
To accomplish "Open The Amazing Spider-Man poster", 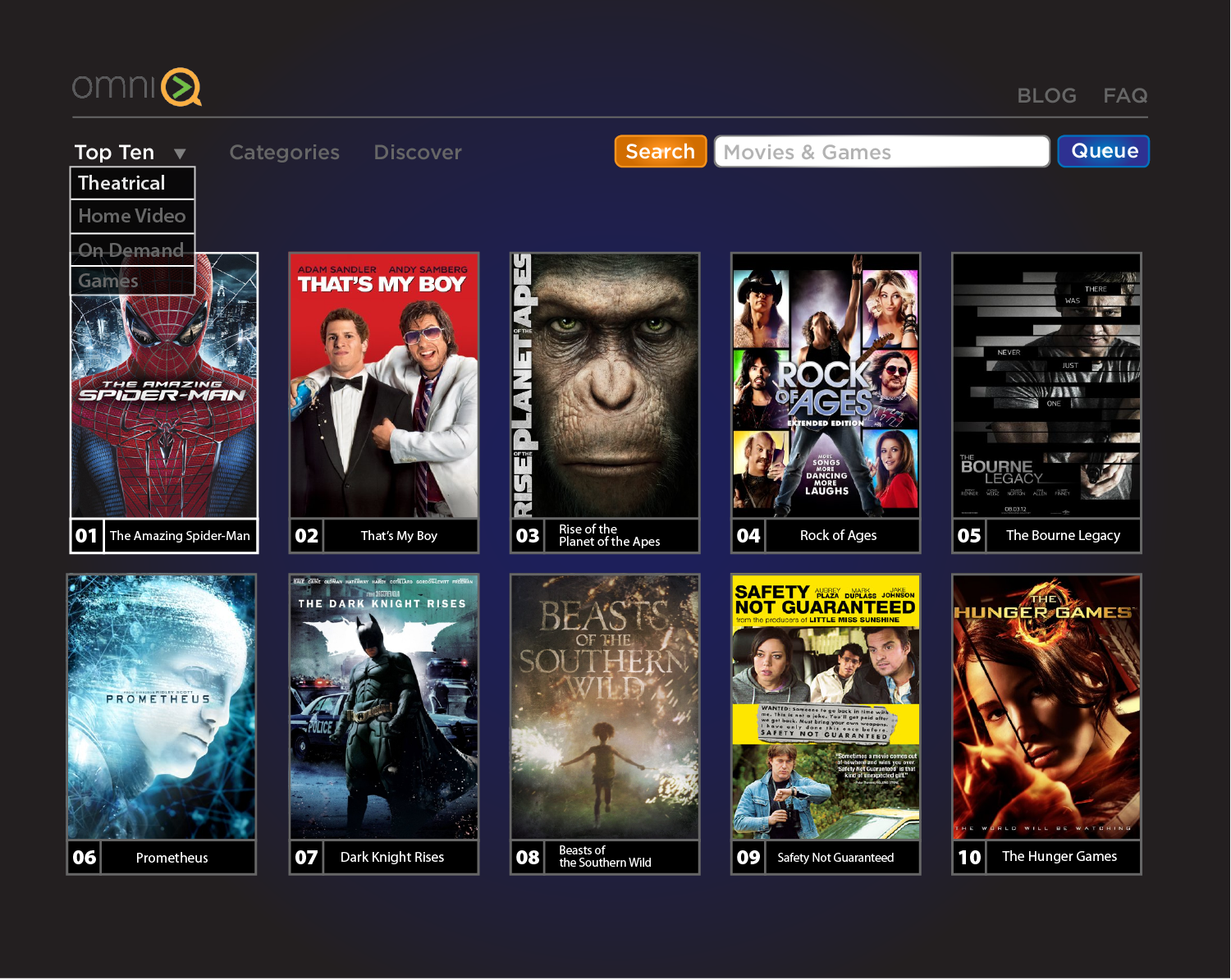I will (x=164, y=386).
